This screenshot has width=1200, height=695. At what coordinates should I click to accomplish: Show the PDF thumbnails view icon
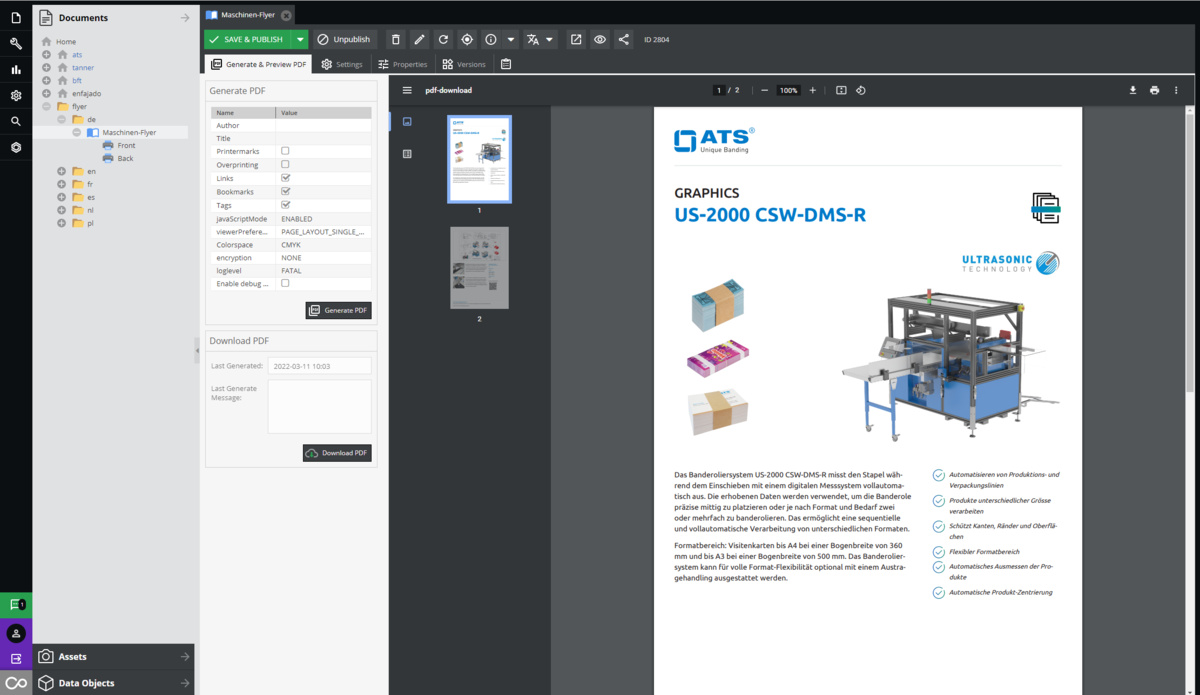(x=407, y=122)
